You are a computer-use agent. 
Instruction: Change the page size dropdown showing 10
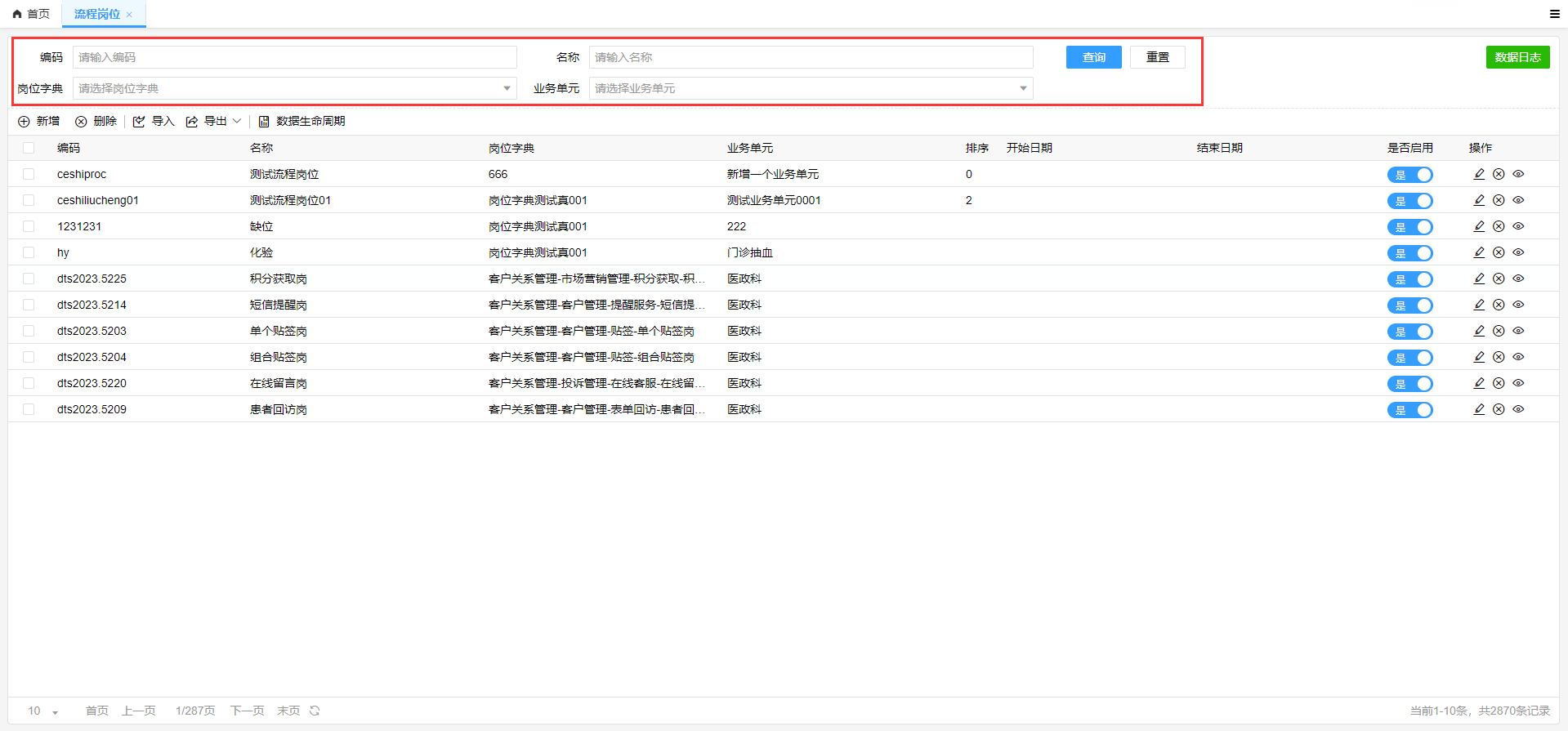pos(42,711)
